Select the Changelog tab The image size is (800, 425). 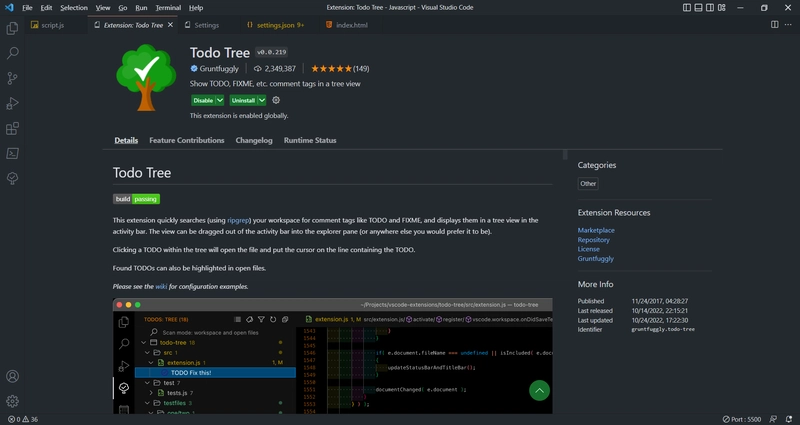254,140
